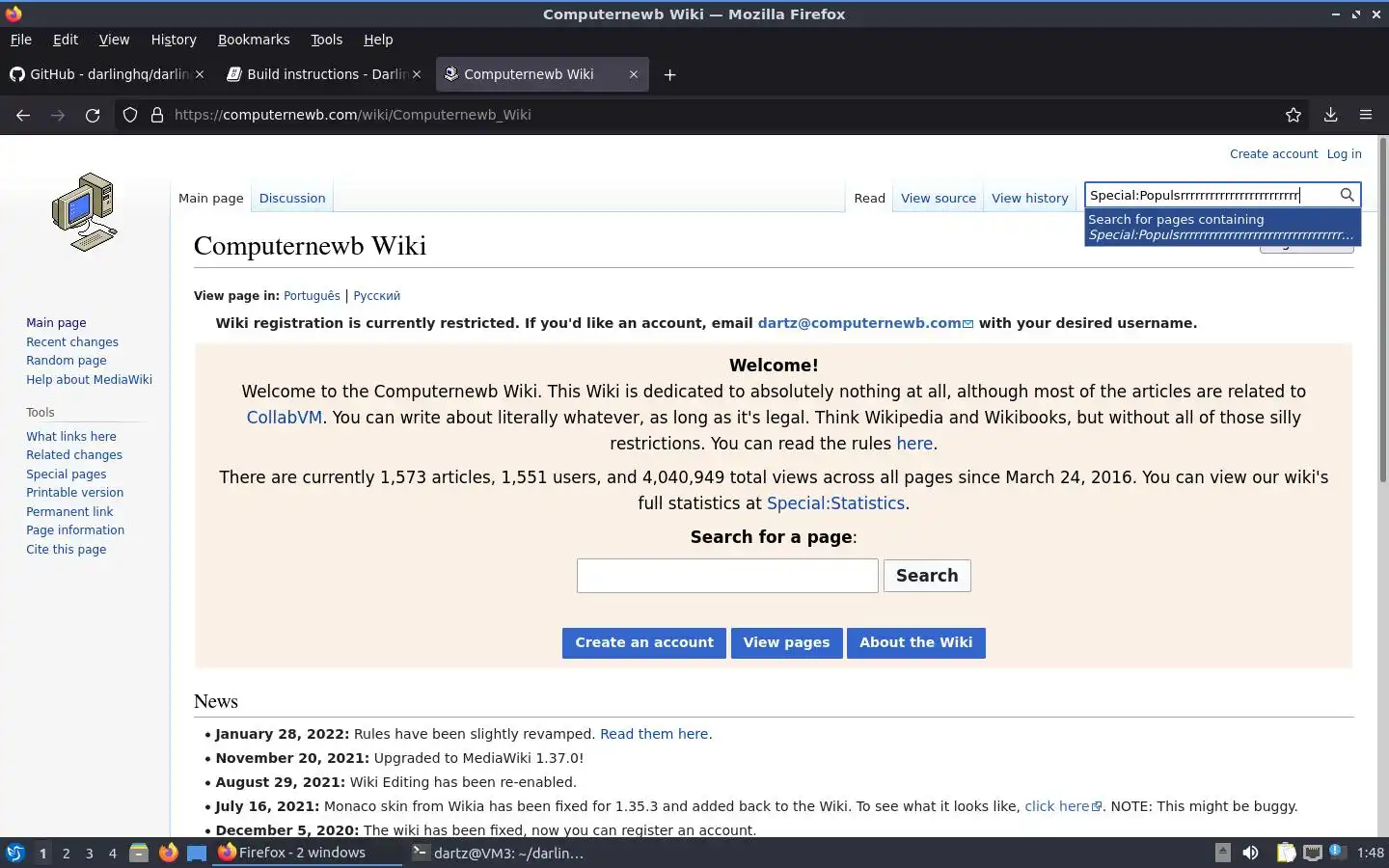This screenshot has height=868, width=1389.
Task: View page in Português
Action: [312, 296]
